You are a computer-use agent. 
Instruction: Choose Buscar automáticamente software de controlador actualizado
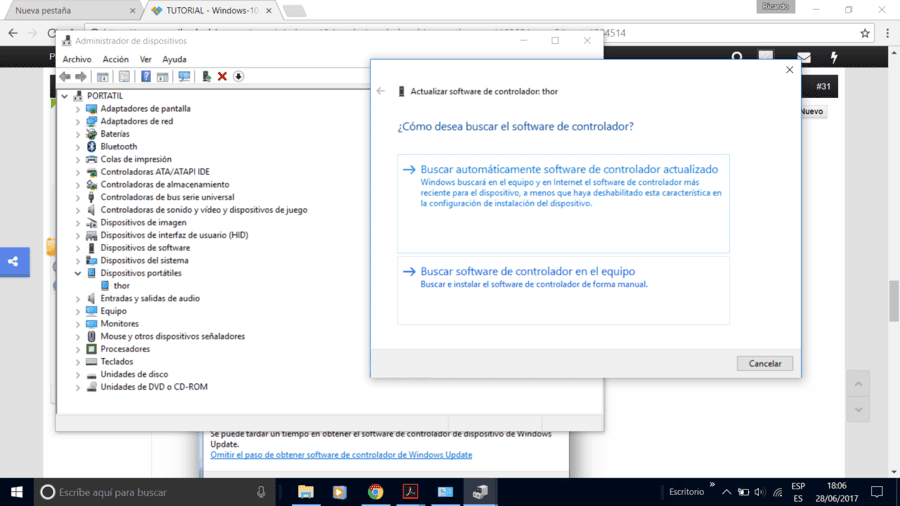pyautogui.click(x=563, y=203)
